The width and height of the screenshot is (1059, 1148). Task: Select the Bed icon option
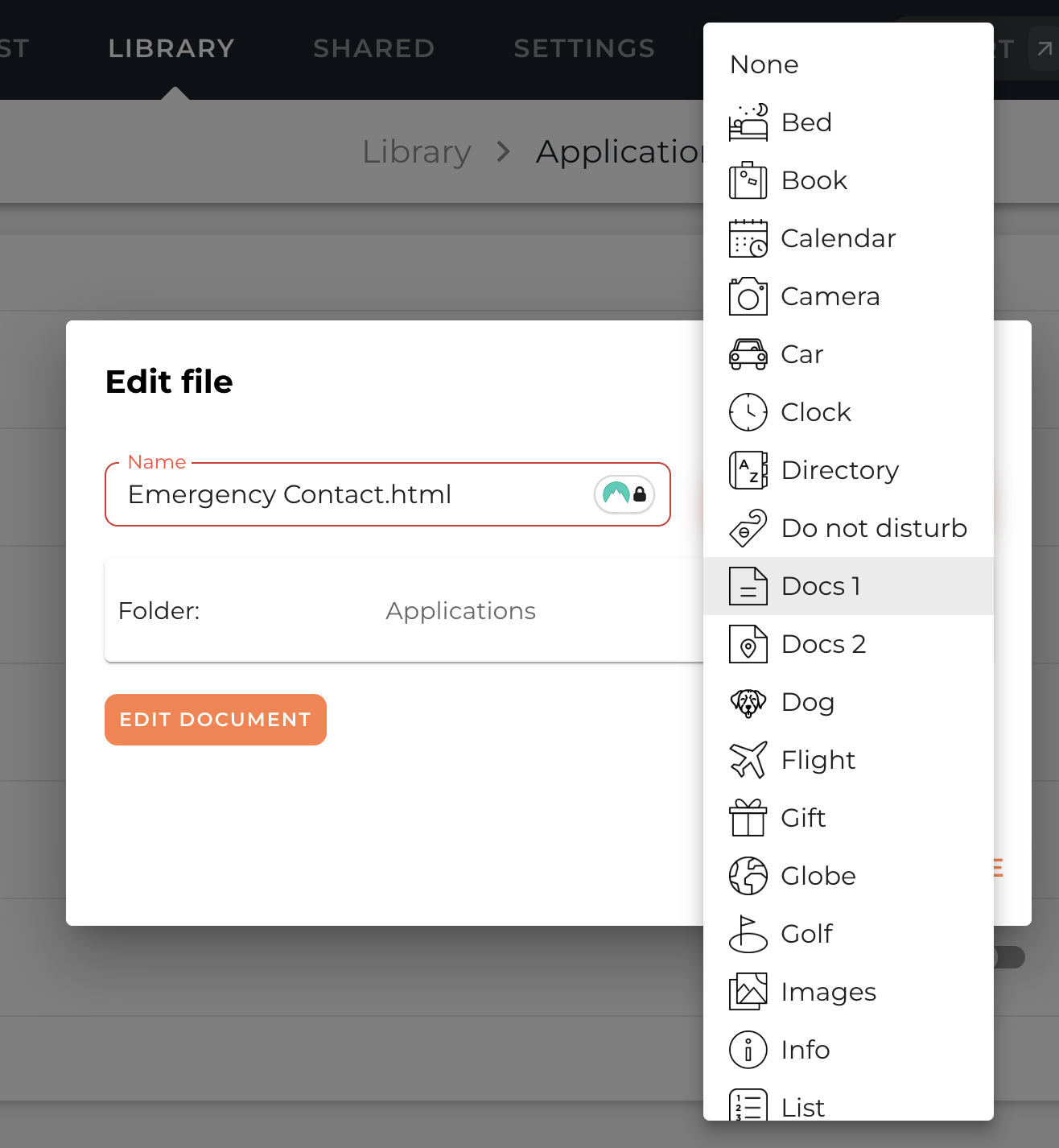point(806,122)
